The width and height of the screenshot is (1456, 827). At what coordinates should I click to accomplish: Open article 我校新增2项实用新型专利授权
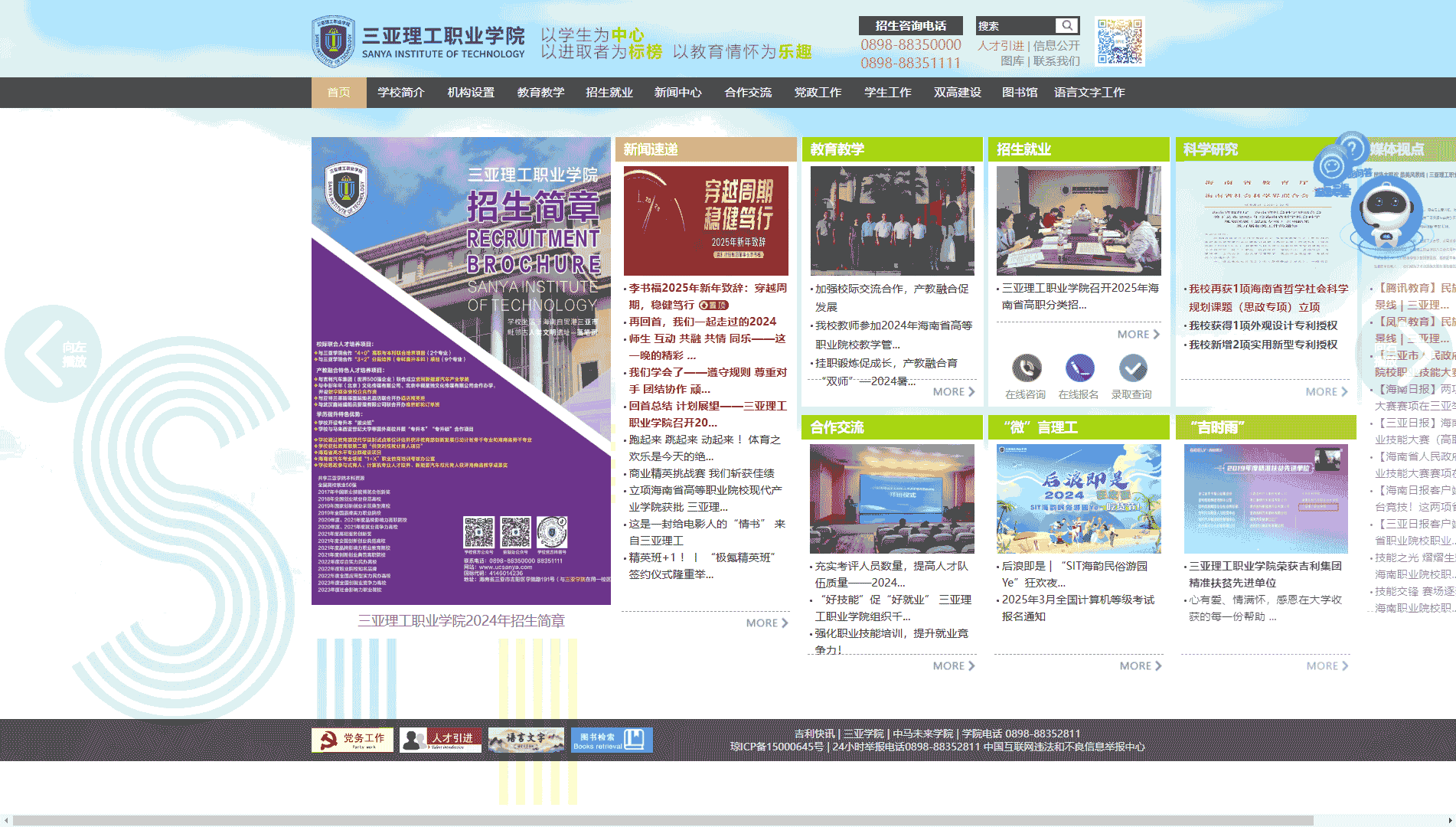1263,345
